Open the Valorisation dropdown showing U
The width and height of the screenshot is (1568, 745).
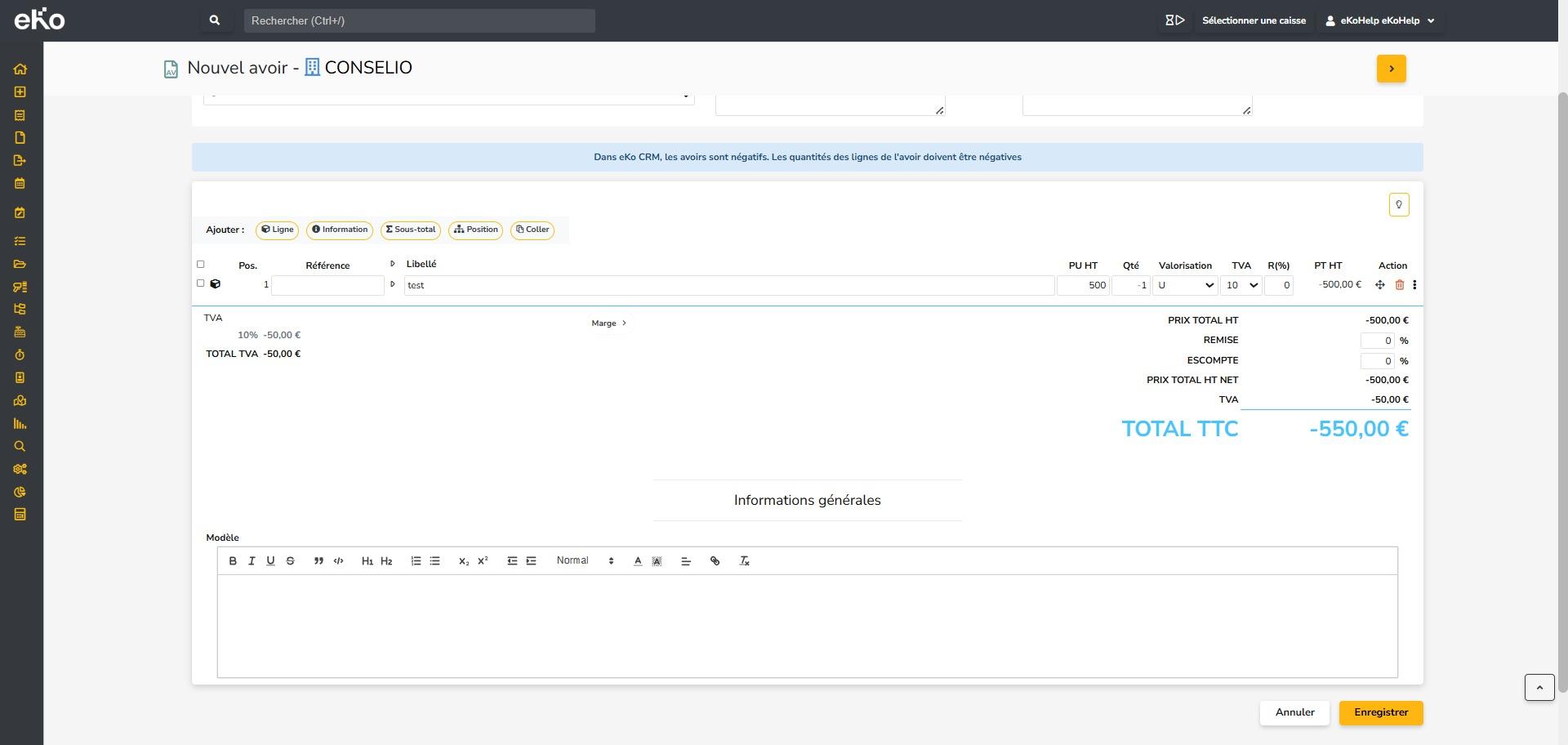click(1185, 285)
